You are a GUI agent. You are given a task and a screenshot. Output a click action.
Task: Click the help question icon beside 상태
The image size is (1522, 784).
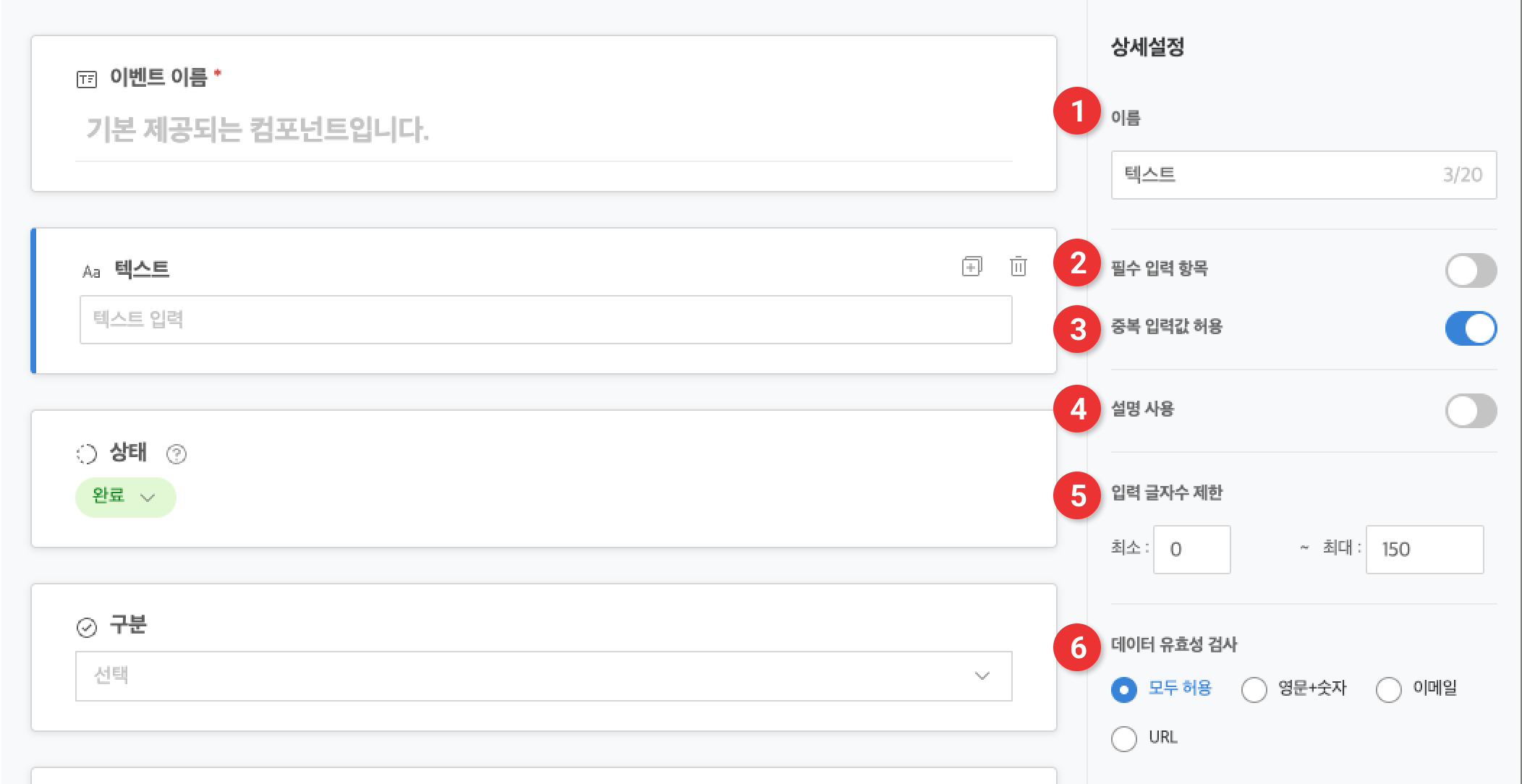(177, 453)
